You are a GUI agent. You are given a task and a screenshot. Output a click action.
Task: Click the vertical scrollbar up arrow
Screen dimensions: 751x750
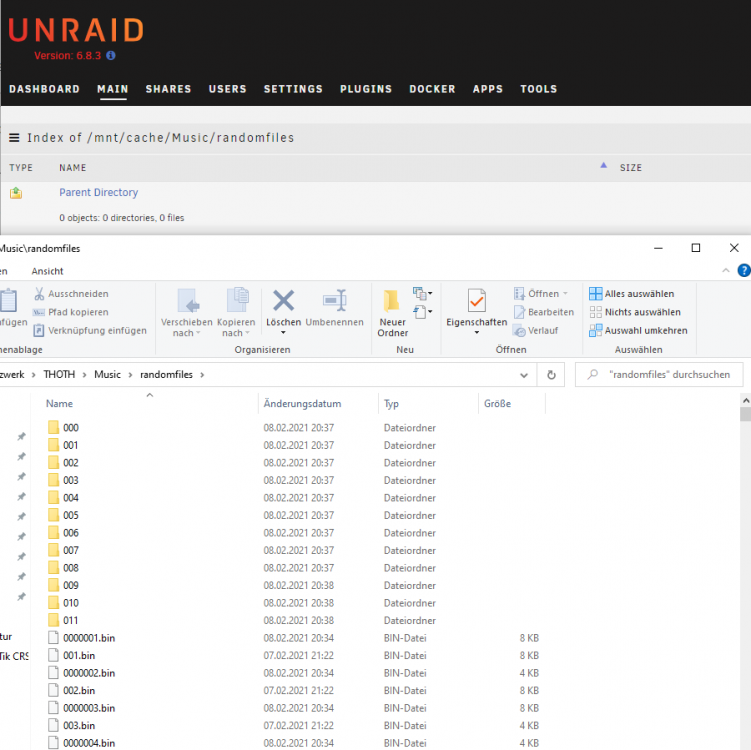coord(745,400)
